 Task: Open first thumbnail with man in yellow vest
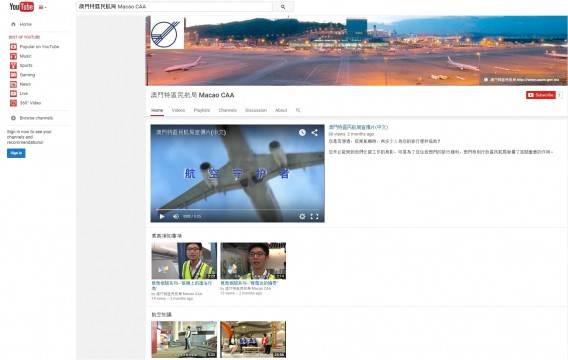tap(184, 261)
